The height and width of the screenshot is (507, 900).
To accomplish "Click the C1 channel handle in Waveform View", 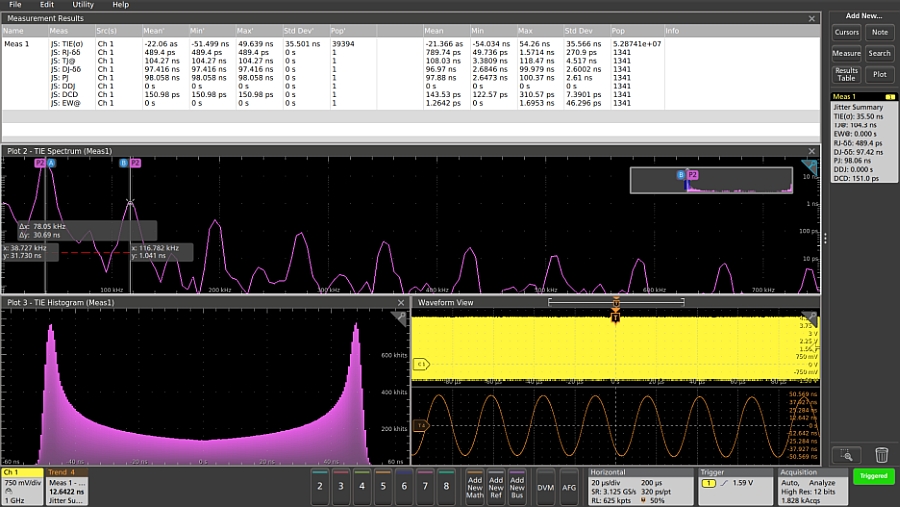I will 421,364.
